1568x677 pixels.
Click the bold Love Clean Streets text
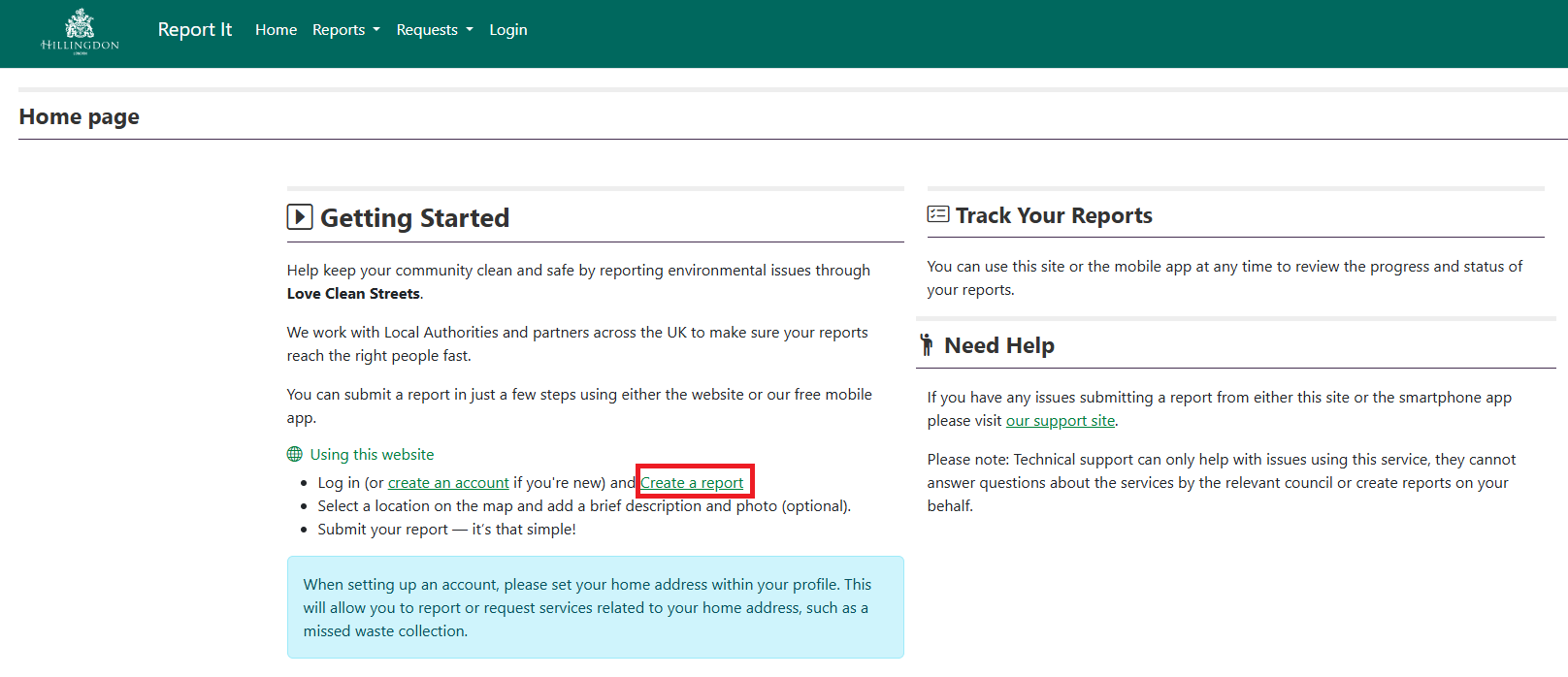353,293
